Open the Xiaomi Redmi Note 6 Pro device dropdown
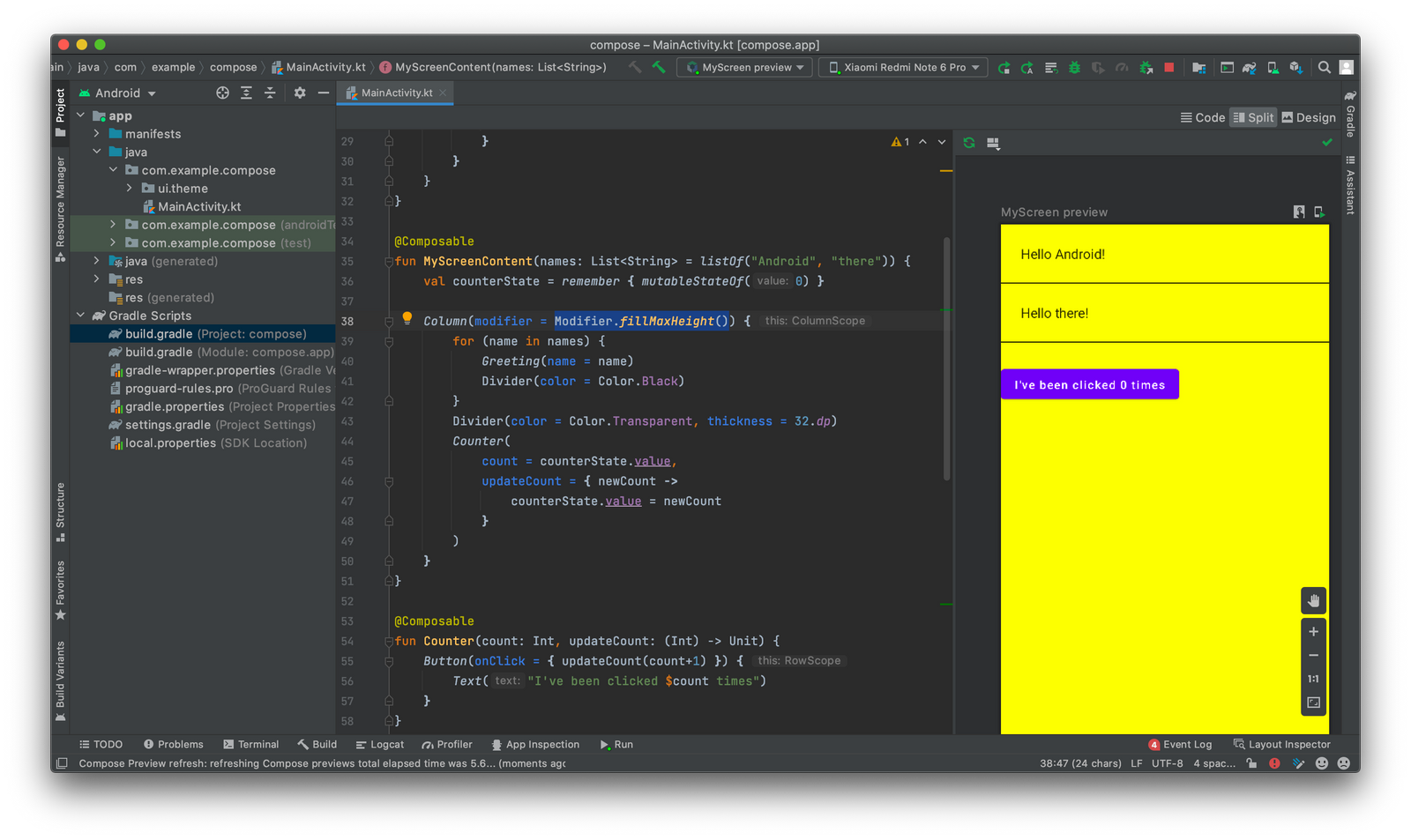1411x840 pixels. (x=902, y=67)
